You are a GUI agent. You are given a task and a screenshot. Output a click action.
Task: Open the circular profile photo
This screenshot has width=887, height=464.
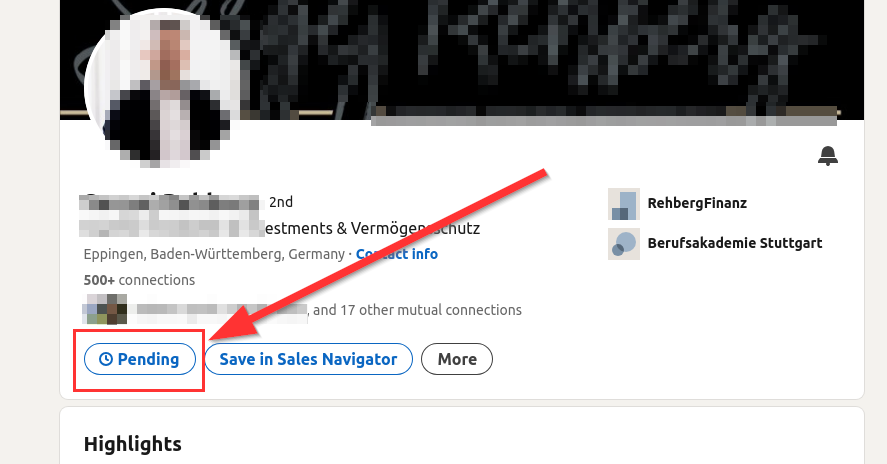coord(162,88)
